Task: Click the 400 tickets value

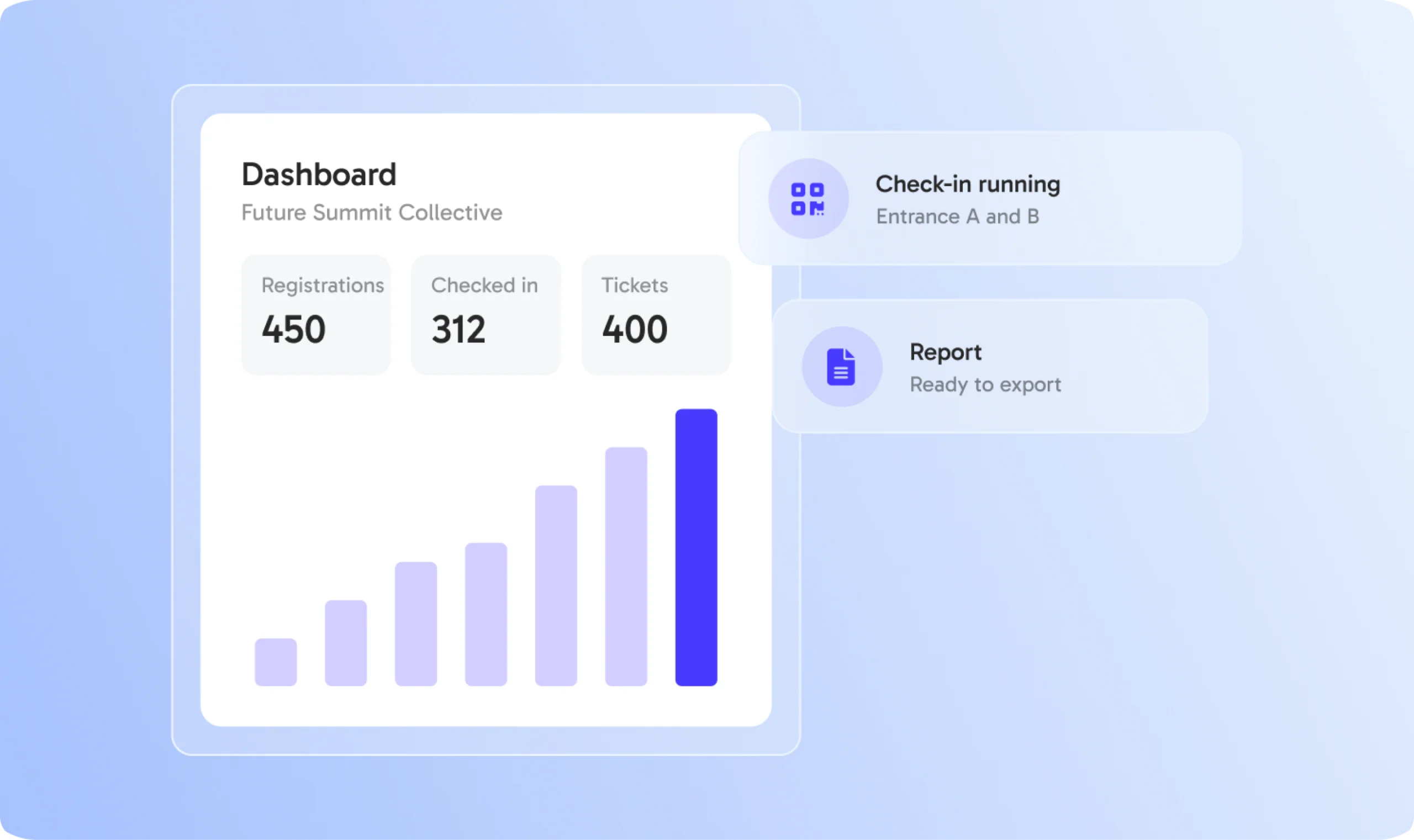Action: [635, 330]
